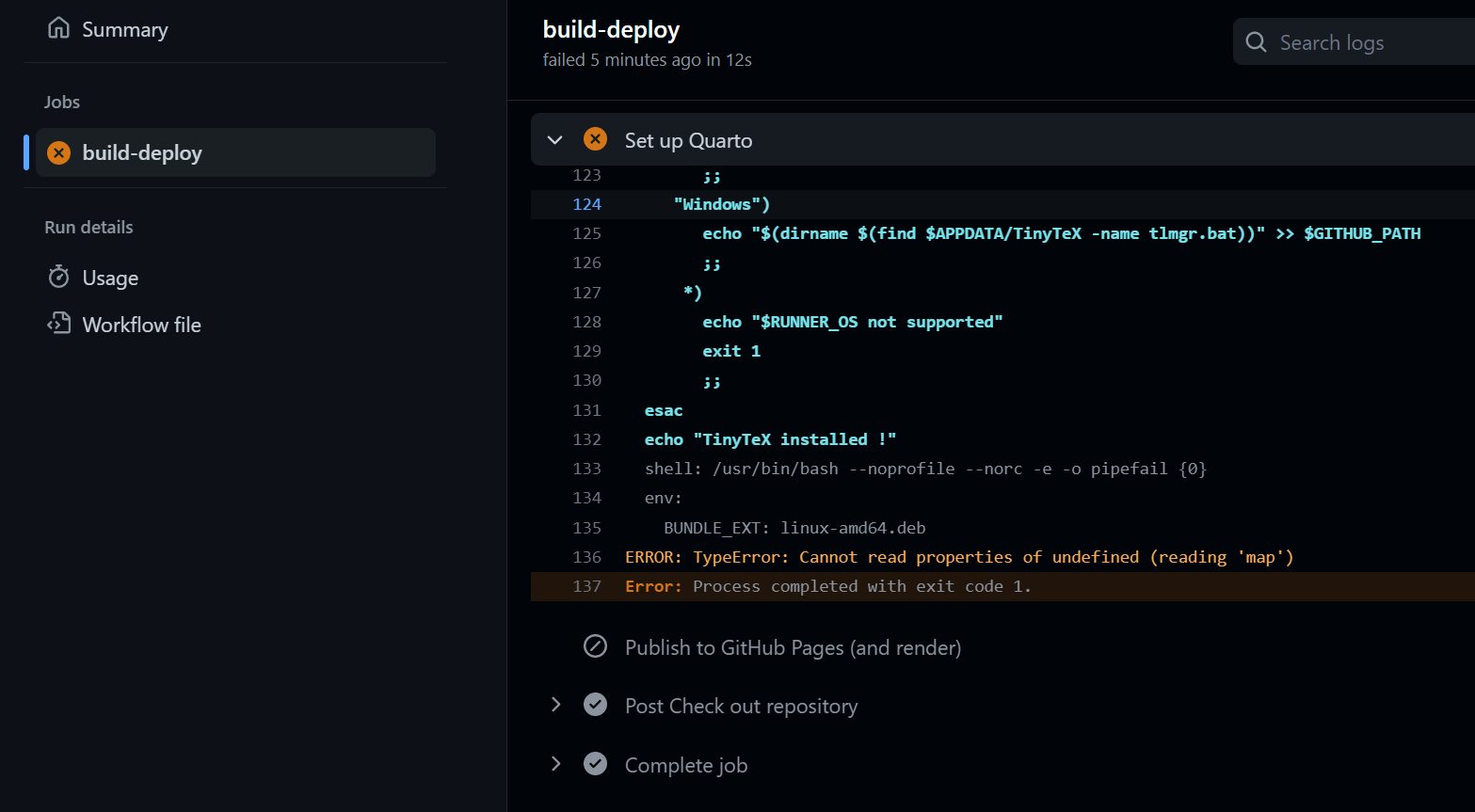Screen dimensions: 1475x812
Task: Click the Complete job step label
Action: tap(686, 765)
